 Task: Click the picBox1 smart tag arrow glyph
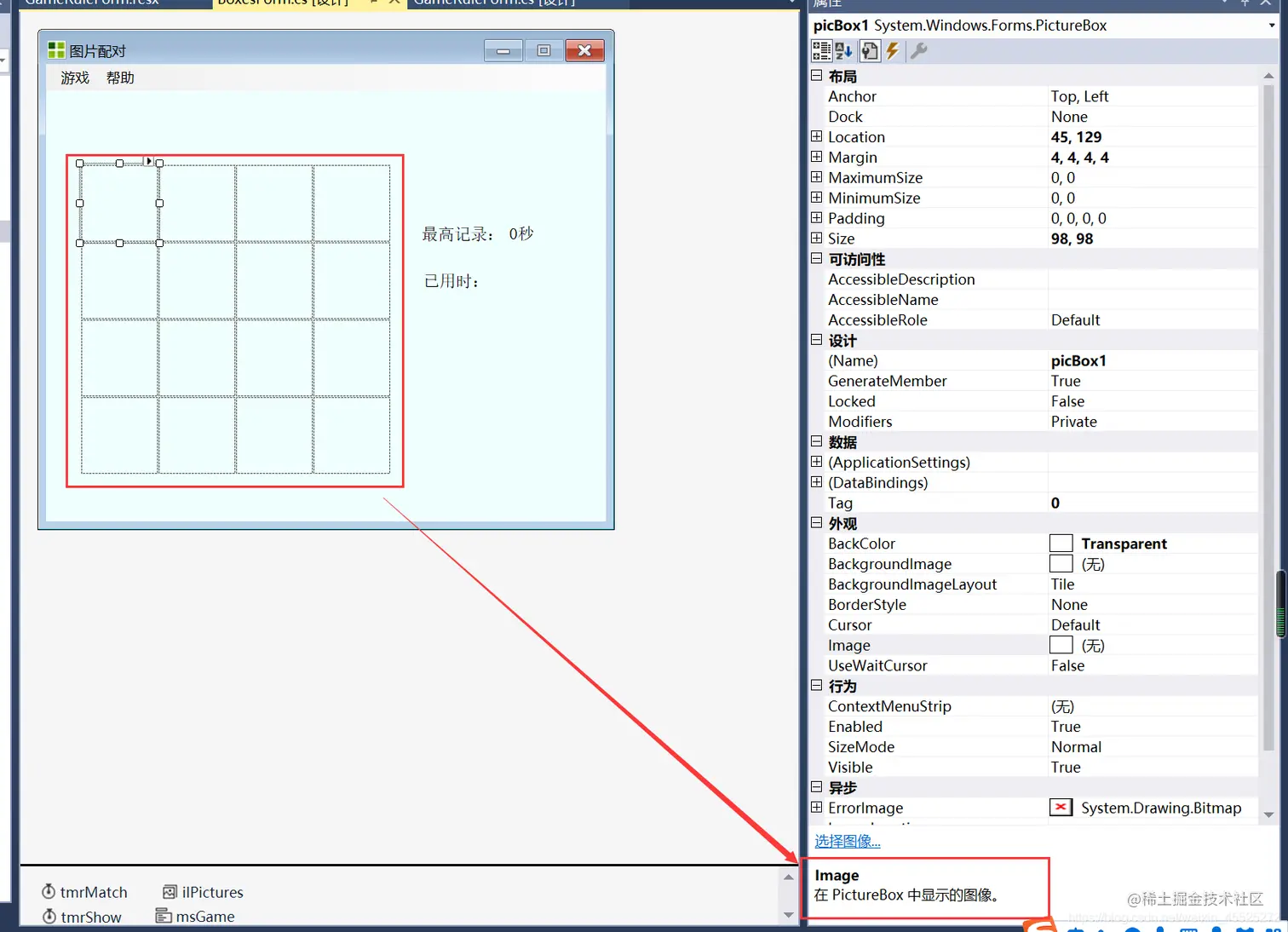pos(148,161)
